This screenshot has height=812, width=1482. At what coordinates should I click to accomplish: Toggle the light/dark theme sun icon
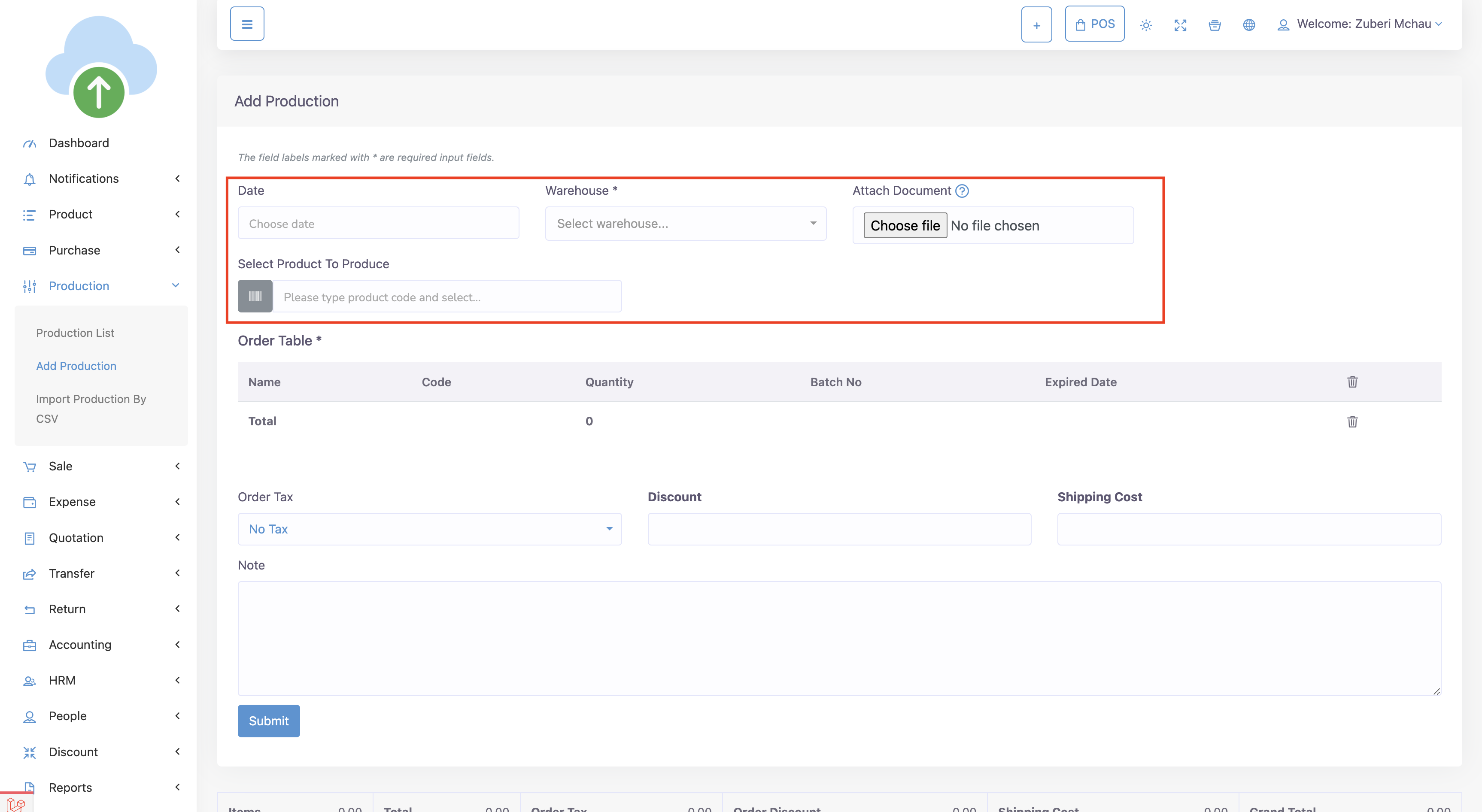[1145, 25]
